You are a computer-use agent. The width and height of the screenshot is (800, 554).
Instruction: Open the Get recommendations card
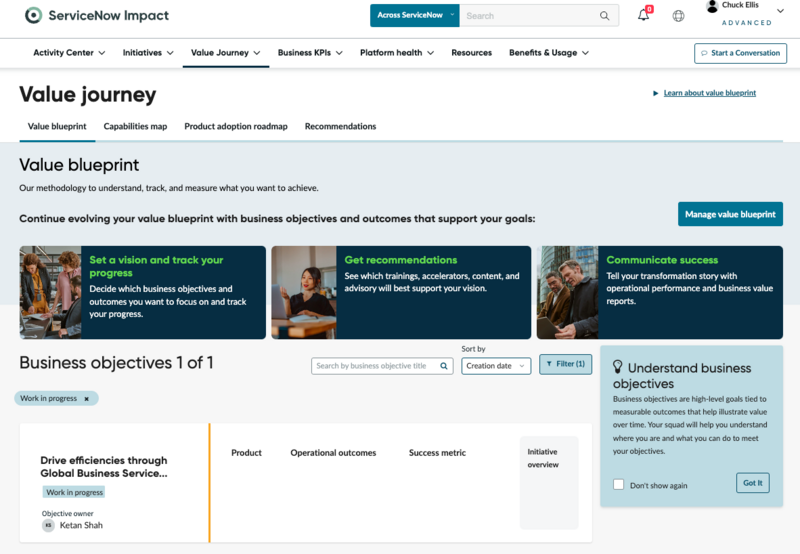click(401, 292)
